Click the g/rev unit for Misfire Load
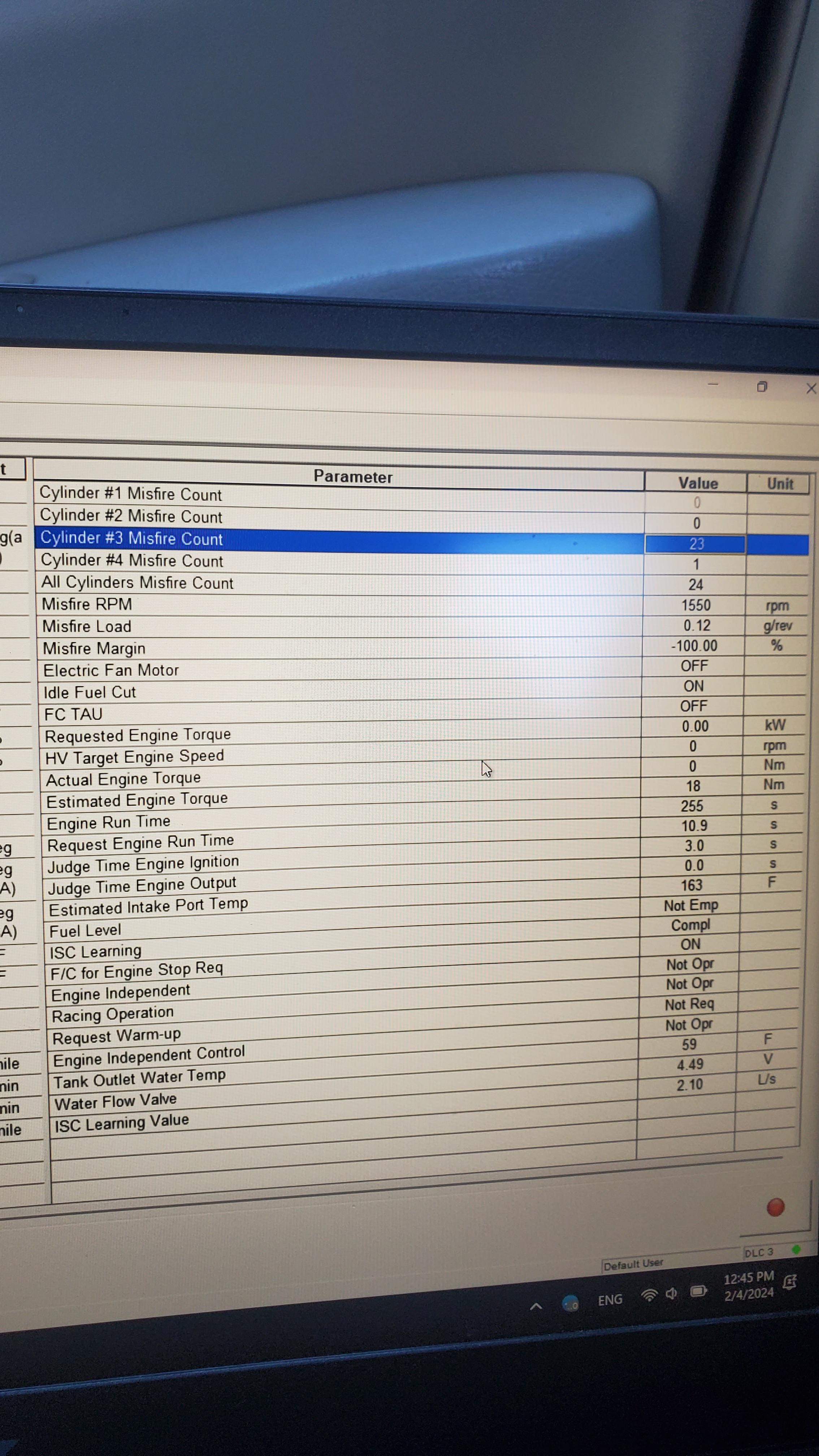Viewport: 819px width, 1456px height. click(x=777, y=625)
